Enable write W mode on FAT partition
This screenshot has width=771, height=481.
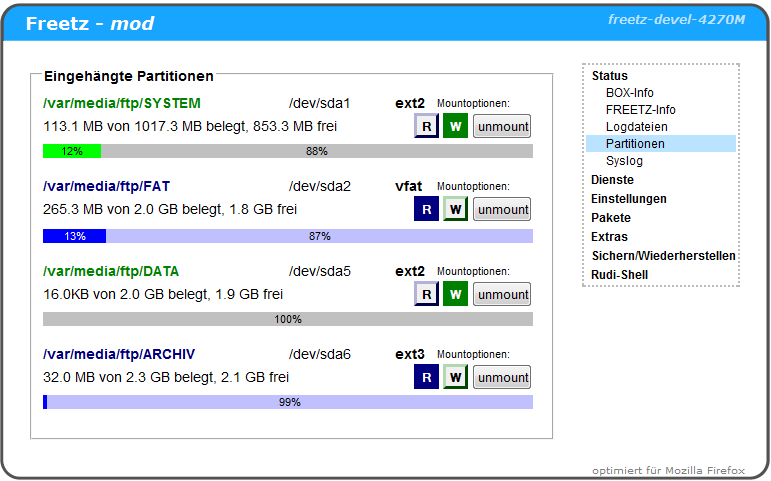point(455,209)
